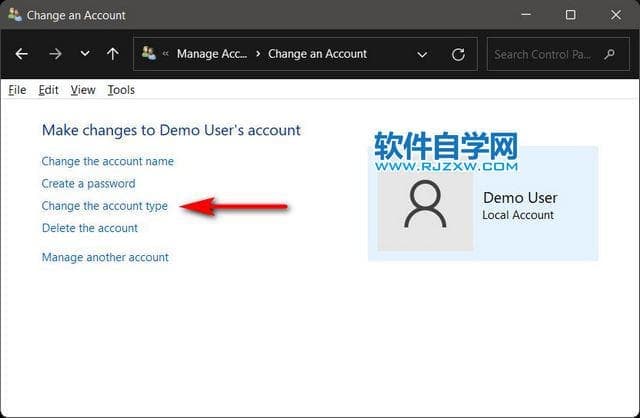Click the Search Control Panel field
This screenshot has width=640, height=418.
tap(557, 54)
